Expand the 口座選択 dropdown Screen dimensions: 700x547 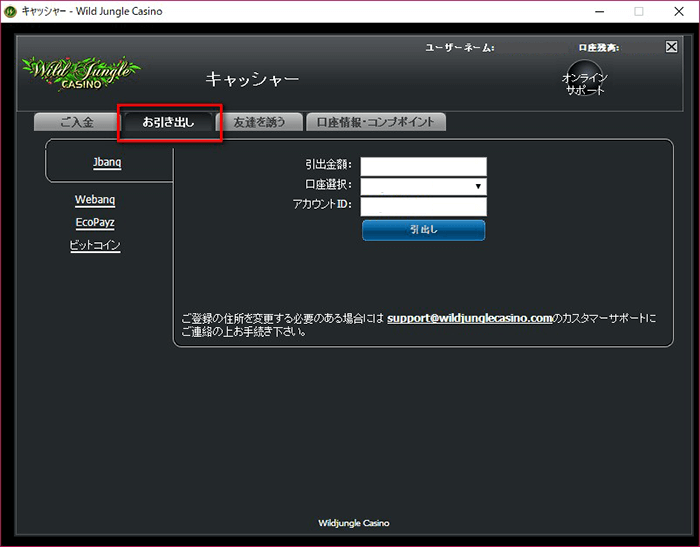click(x=424, y=187)
